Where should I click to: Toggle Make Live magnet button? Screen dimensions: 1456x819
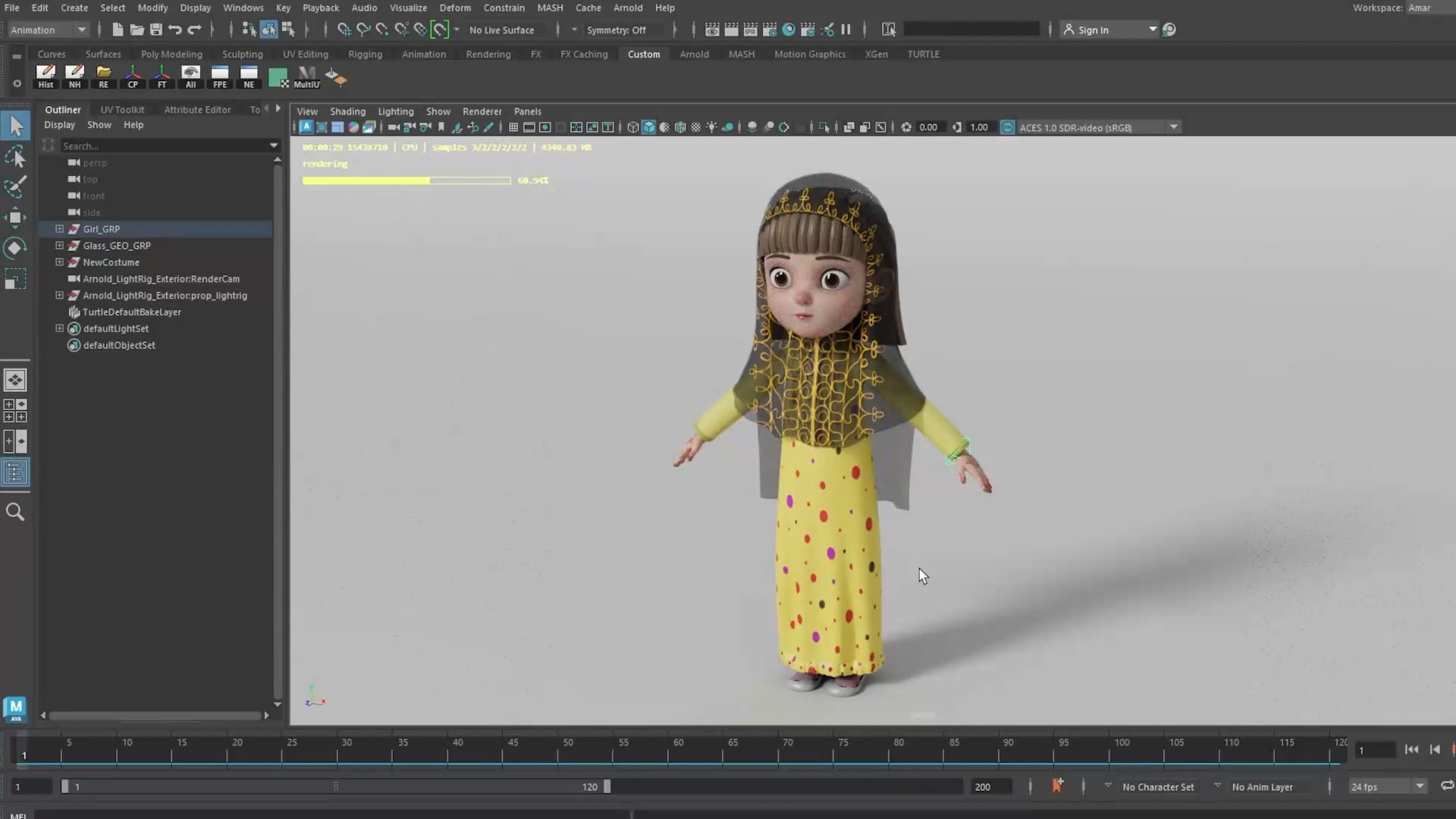[x=440, y=30]
